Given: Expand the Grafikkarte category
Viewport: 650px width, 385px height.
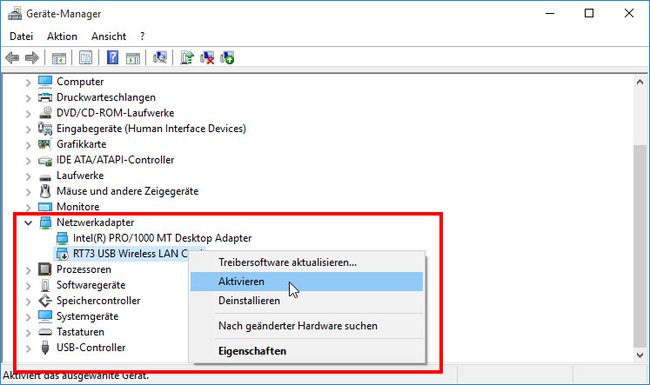Looking at the screenshot, I should pyautogui.click(x=28, y=145).
